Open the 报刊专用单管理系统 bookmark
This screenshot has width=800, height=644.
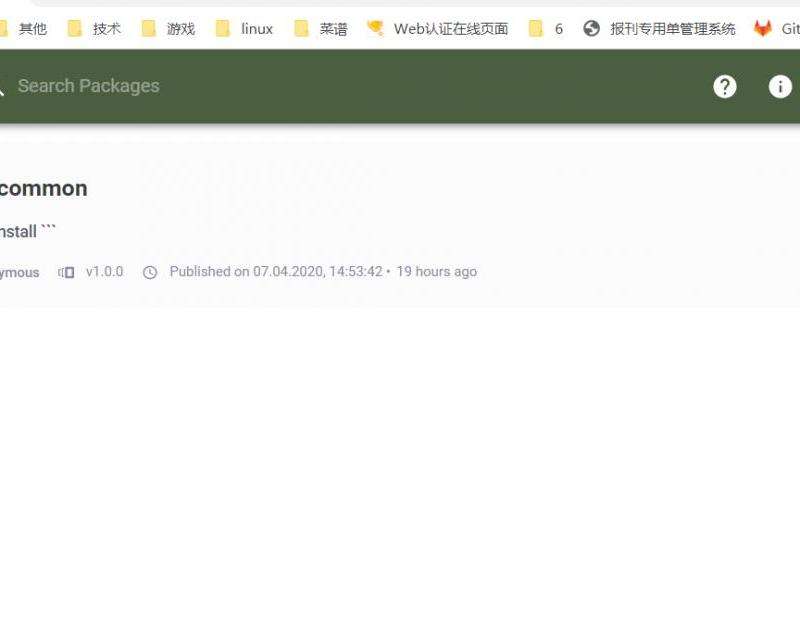[x=660, y=29]
